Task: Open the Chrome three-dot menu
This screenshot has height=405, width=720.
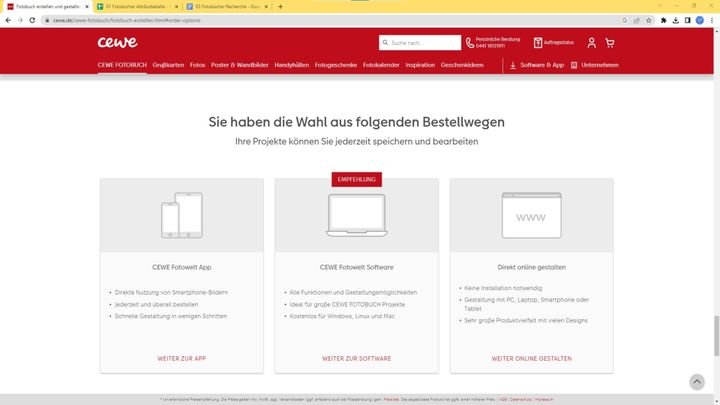Action: tap(712, 20)
